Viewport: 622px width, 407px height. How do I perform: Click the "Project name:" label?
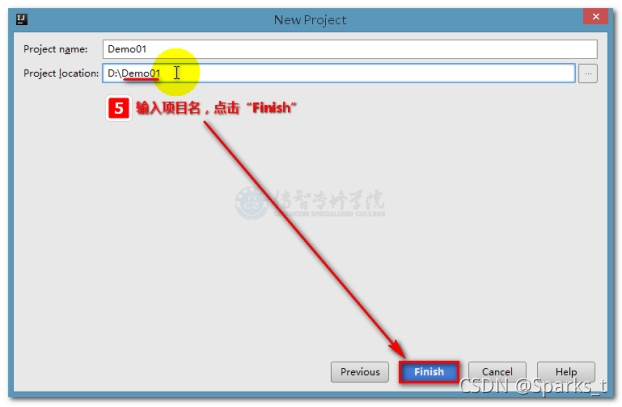56,49
